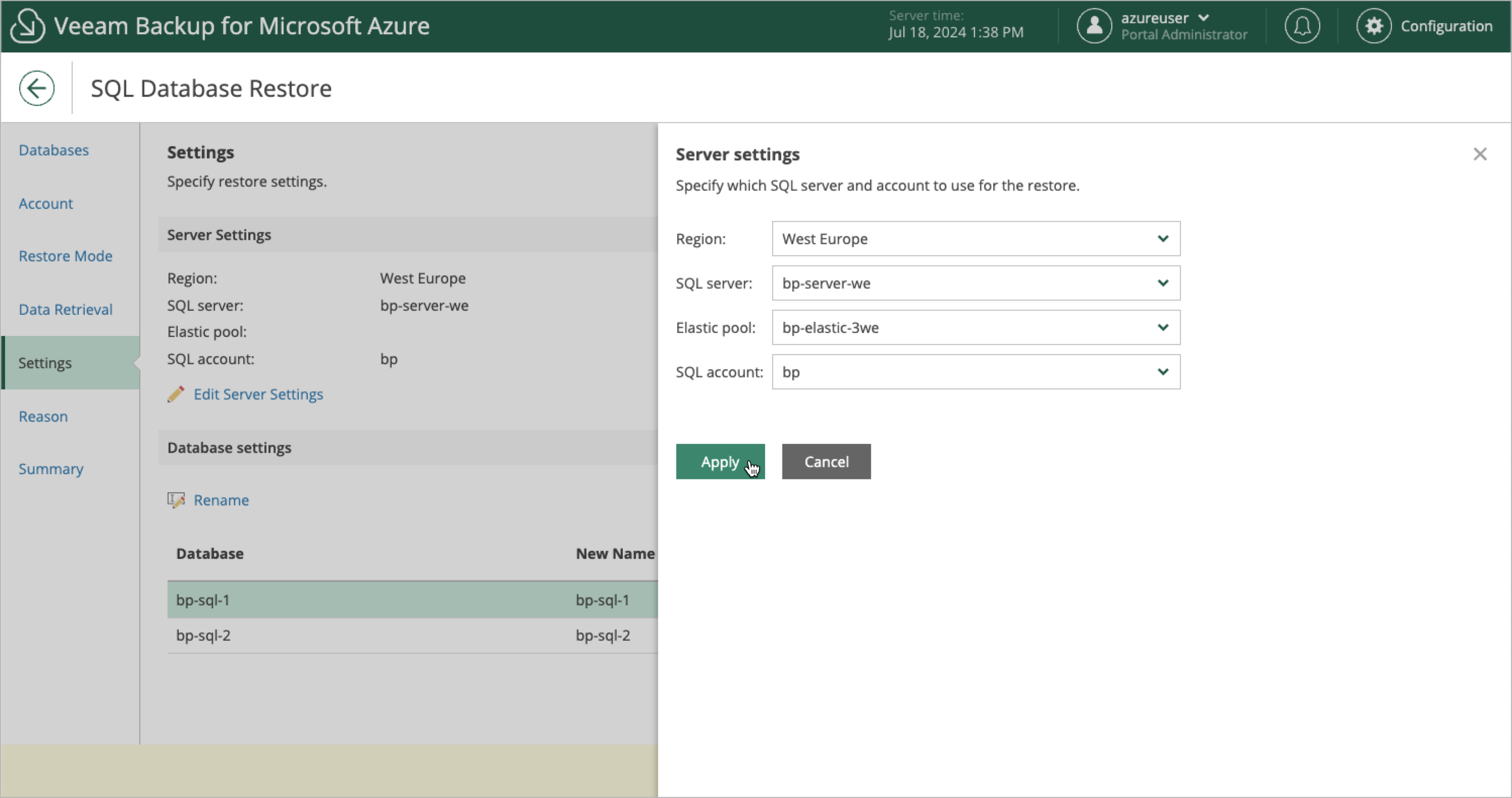This screenshot has width=1512, height=798.
Task: Click the SQL Database Restore page title
Action: coord(211,89)
